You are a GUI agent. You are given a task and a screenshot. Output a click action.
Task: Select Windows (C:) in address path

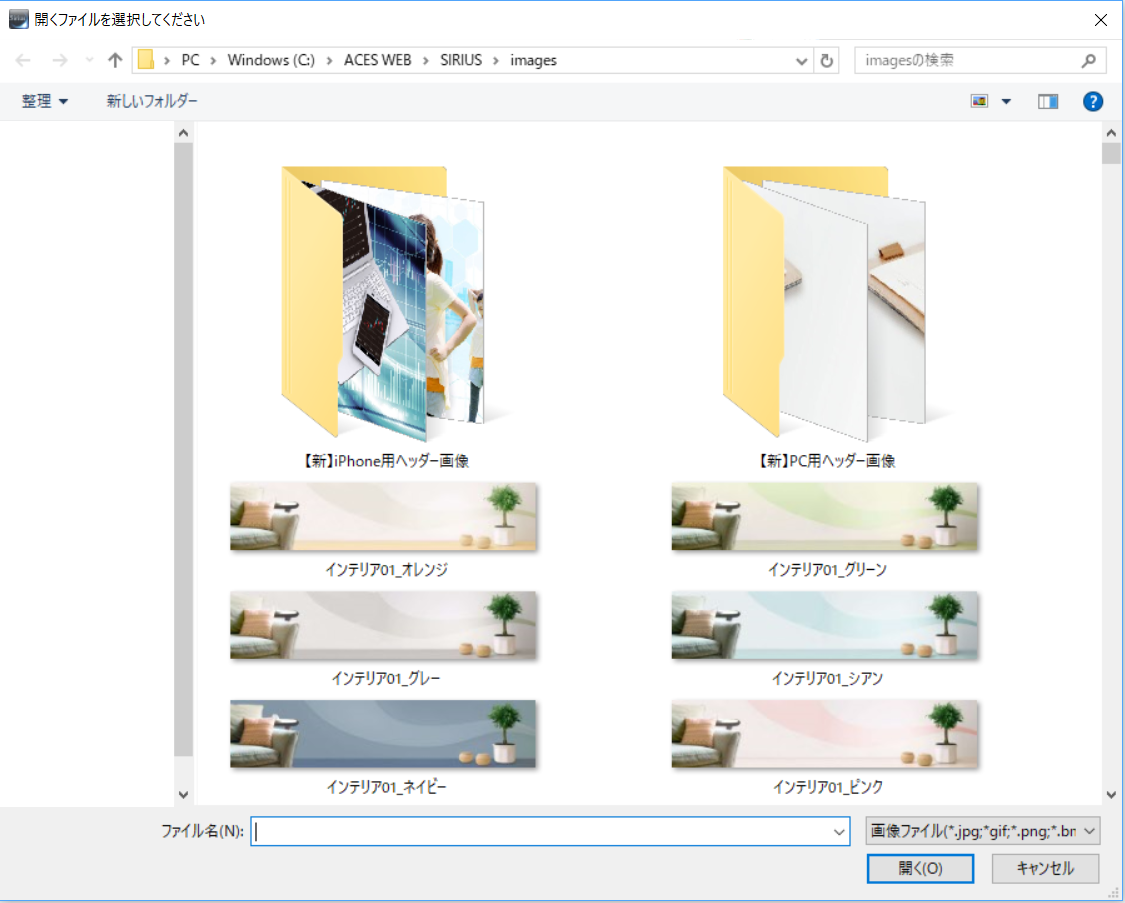(271, 60)
